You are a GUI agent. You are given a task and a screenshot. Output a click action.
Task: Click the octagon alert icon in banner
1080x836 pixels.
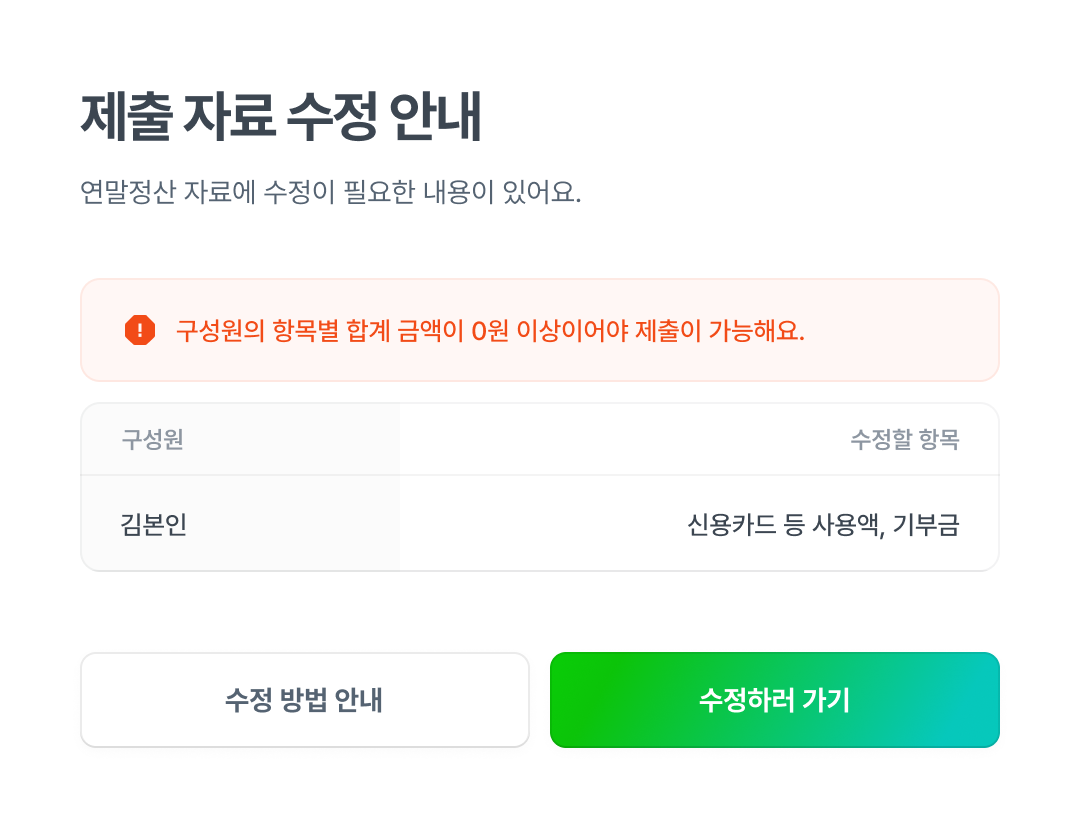pos(140,330)
